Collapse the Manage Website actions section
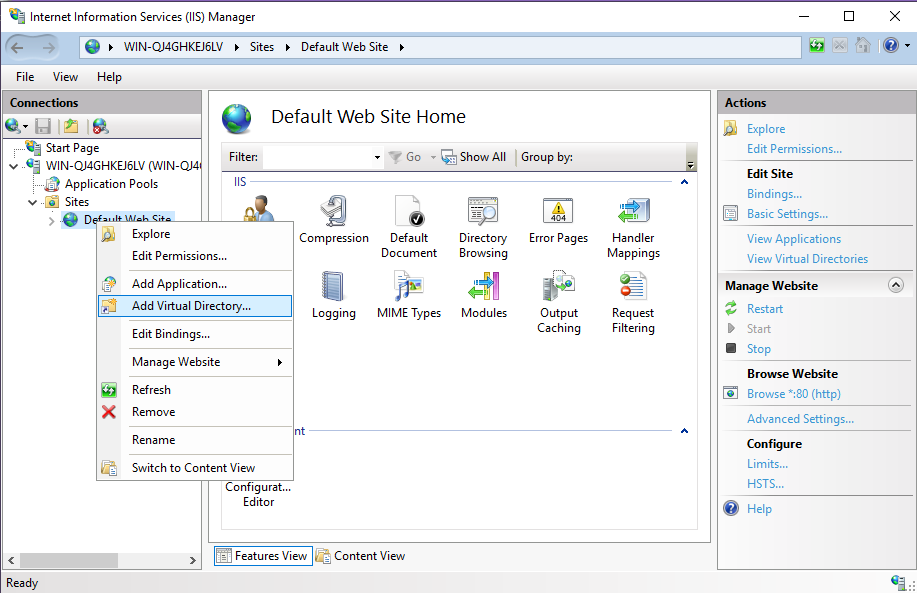Viewport: 917px width, 593px height. tap(895, 285)
